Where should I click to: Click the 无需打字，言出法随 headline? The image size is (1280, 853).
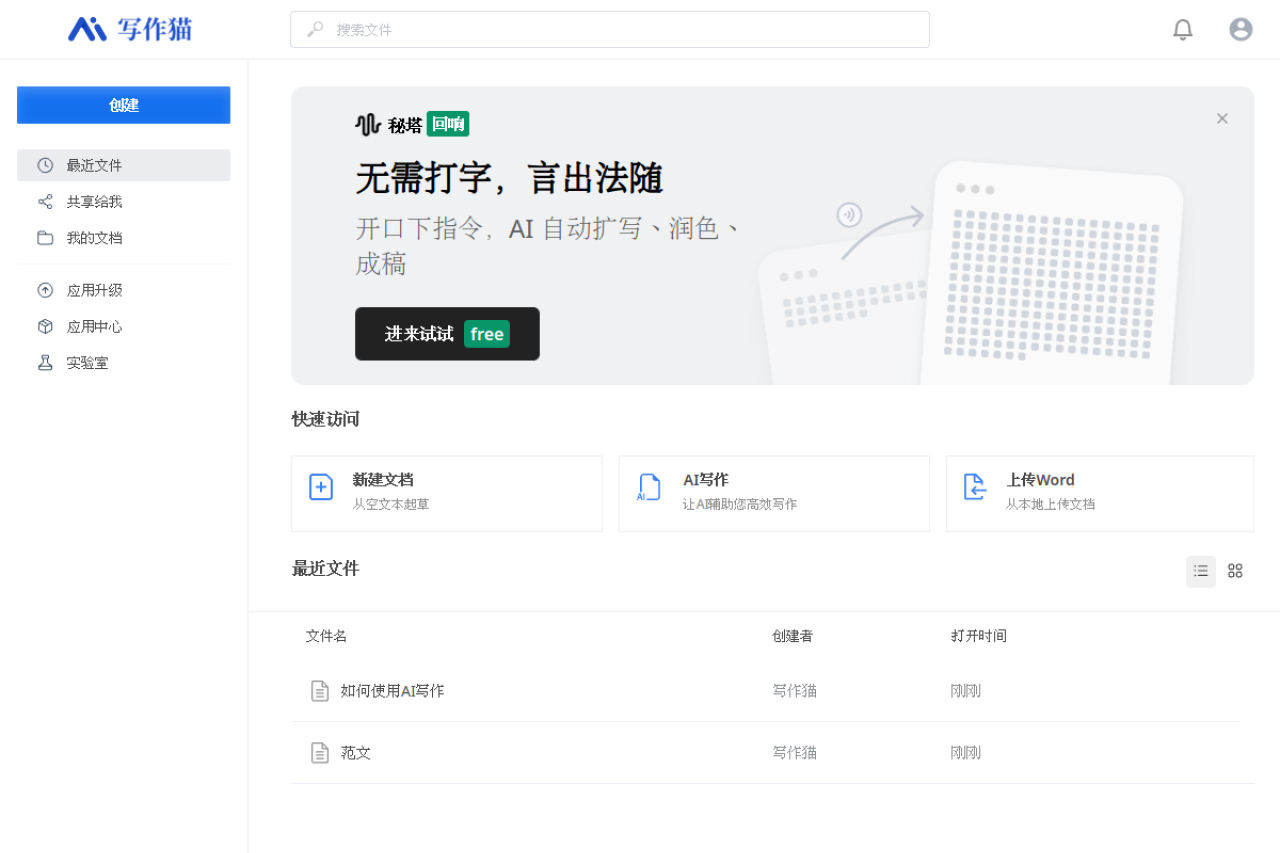point(509,179)
